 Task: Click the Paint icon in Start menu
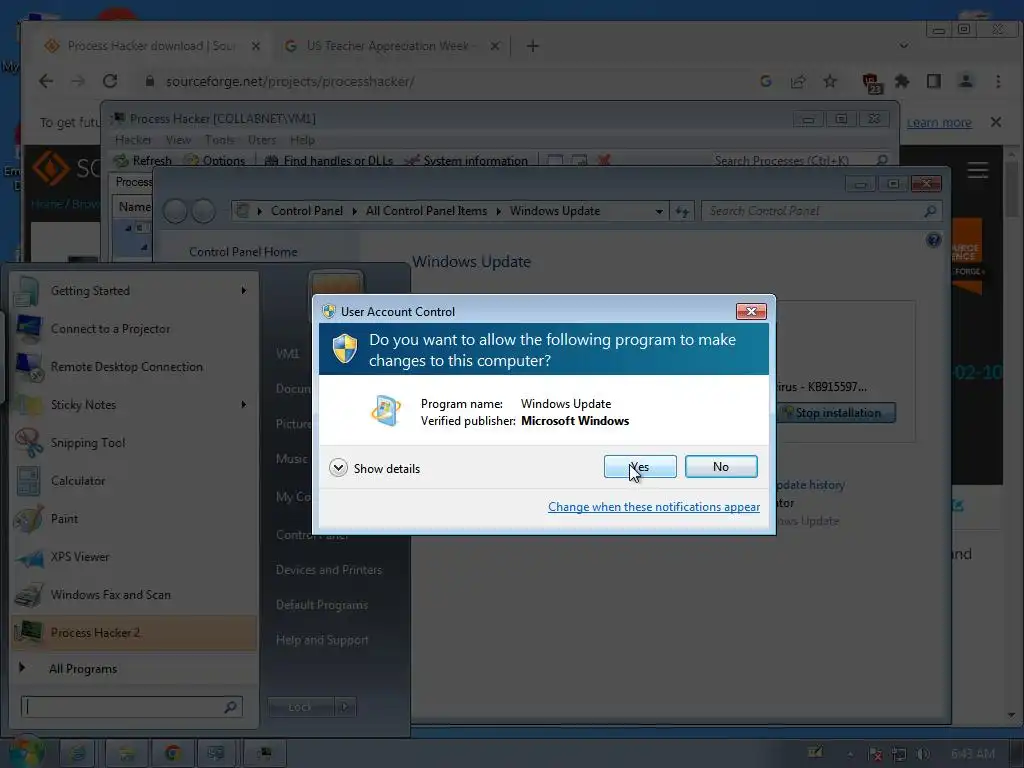point(29,519)
